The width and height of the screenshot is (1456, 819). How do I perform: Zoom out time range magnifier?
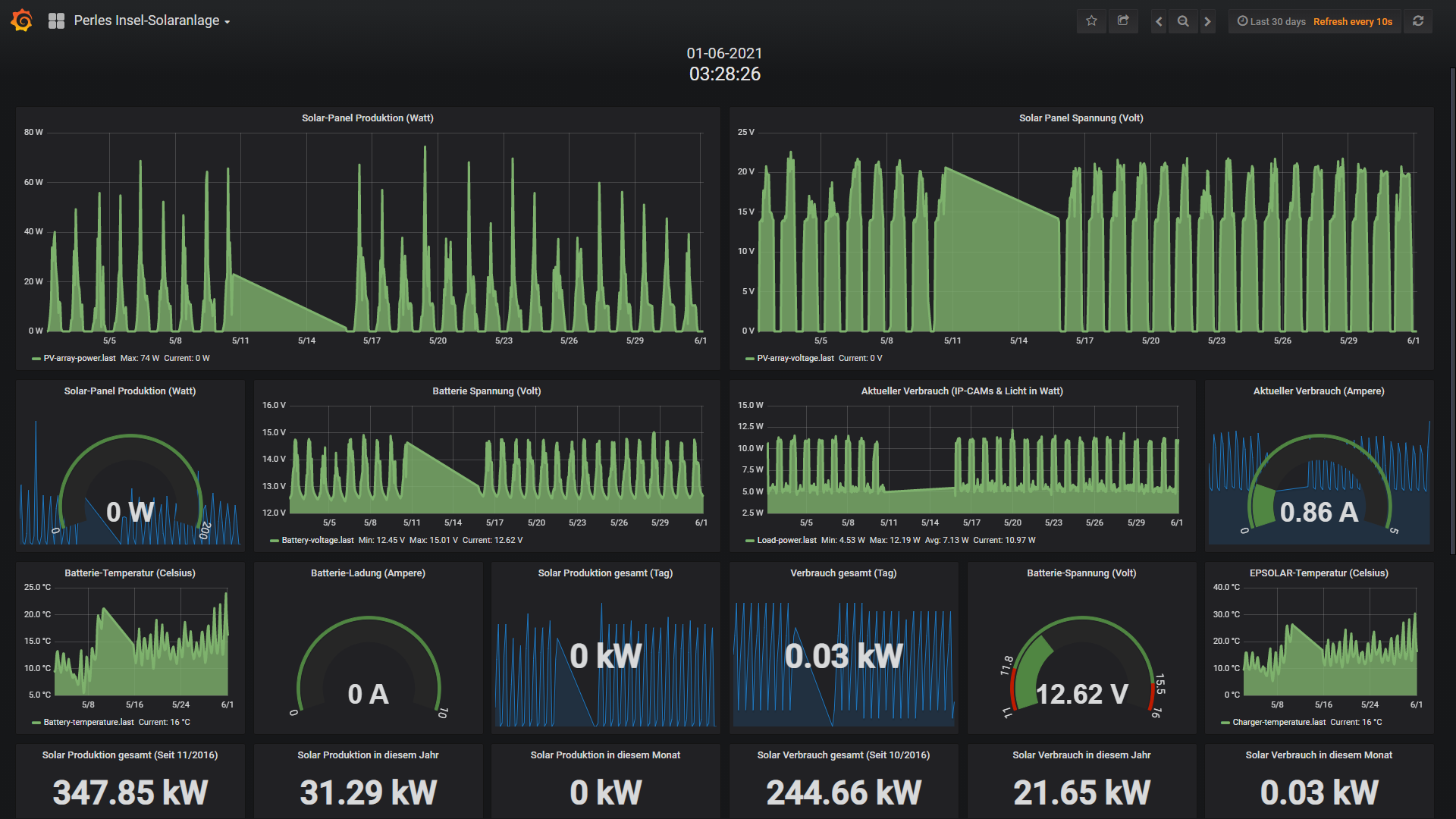(1183, 21)
